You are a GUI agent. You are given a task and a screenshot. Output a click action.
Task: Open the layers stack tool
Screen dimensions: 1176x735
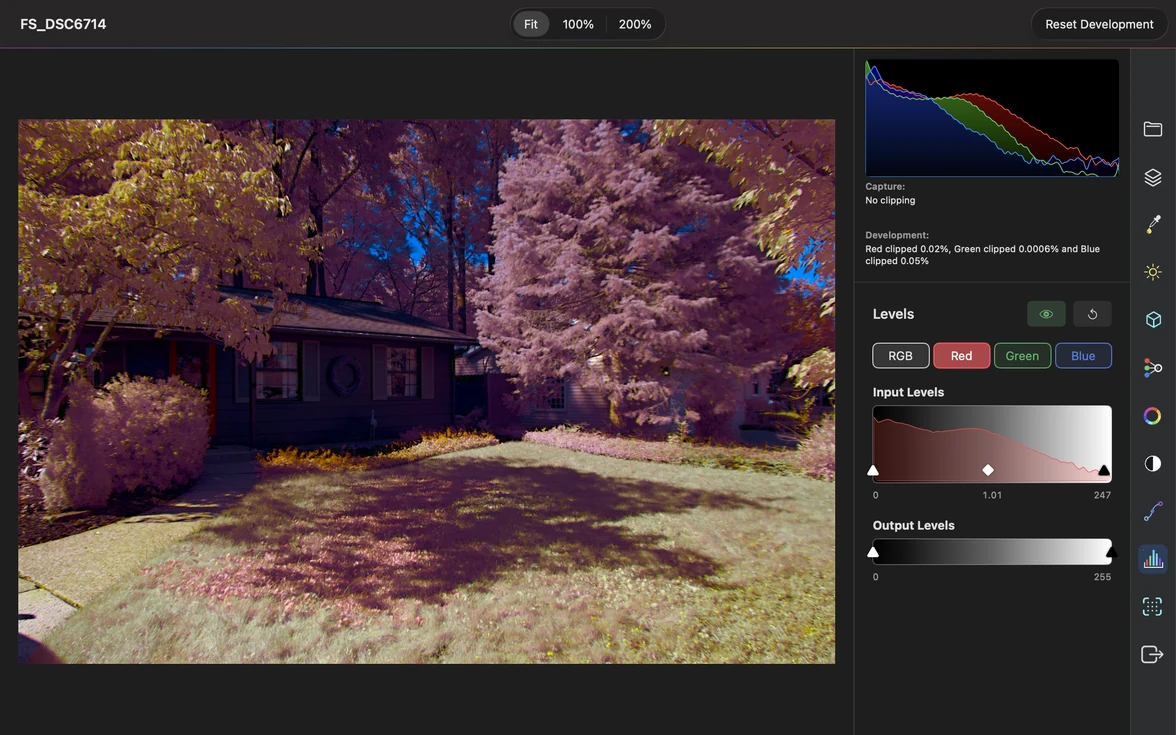tap(1153, 177)
